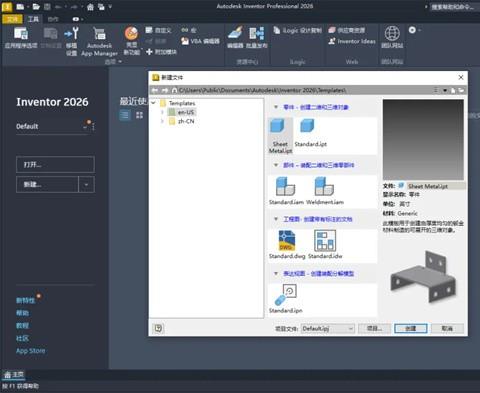Open Add-Ins (附加模块) manager
Screen dimensions: 480x393
161,52
